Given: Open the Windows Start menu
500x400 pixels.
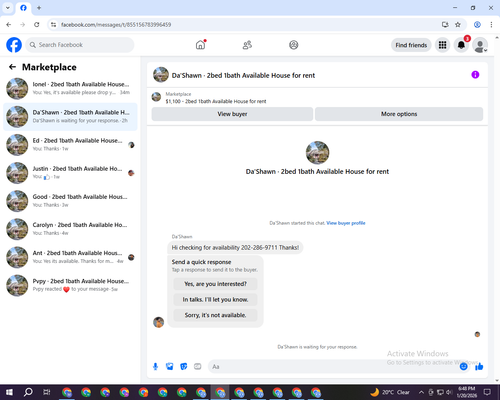Looking at the screenshot, I should pyautogui.click(x=9, y=392).
